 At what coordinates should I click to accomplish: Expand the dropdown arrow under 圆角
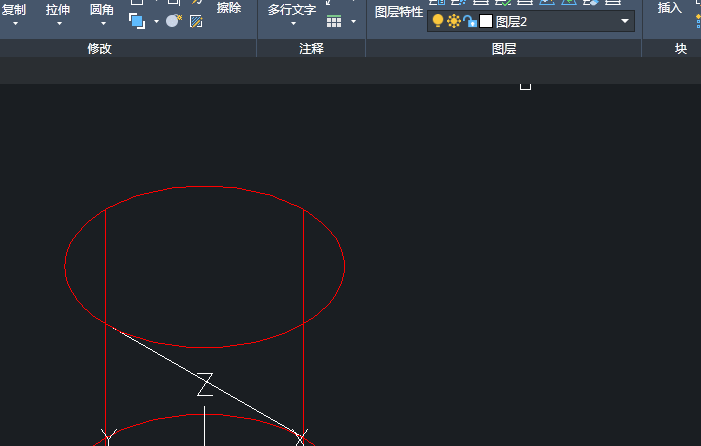[103, 23]
